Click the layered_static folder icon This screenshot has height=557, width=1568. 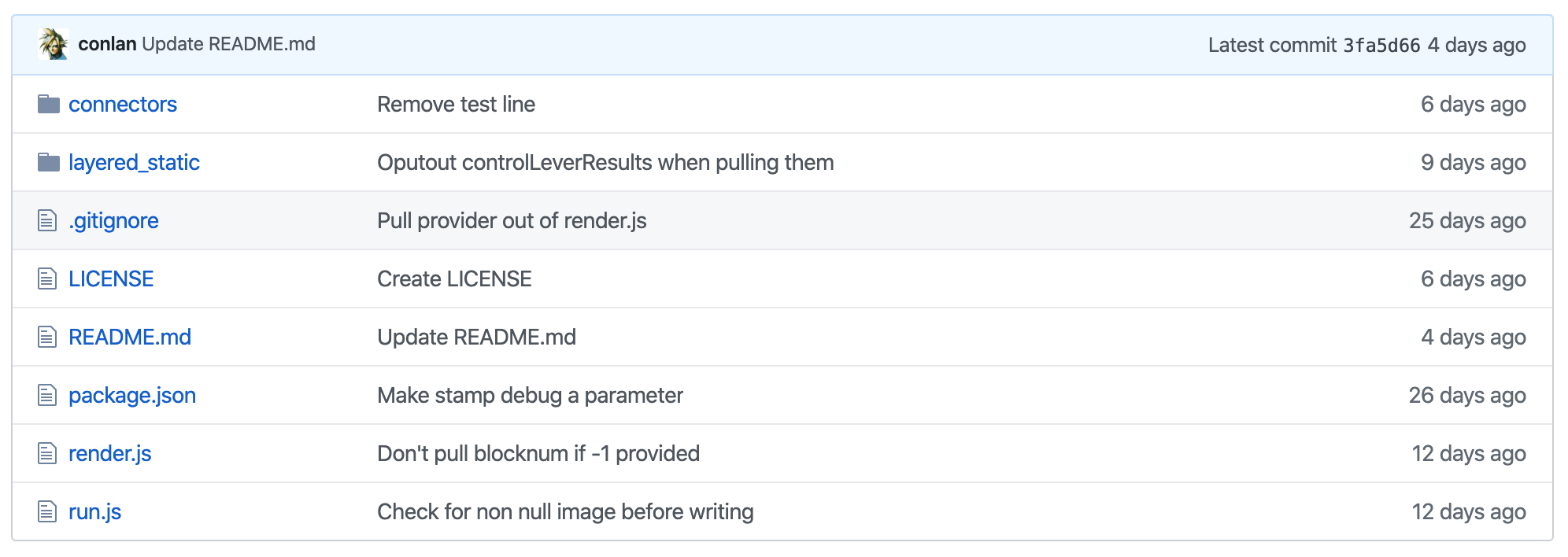point(49,162)
